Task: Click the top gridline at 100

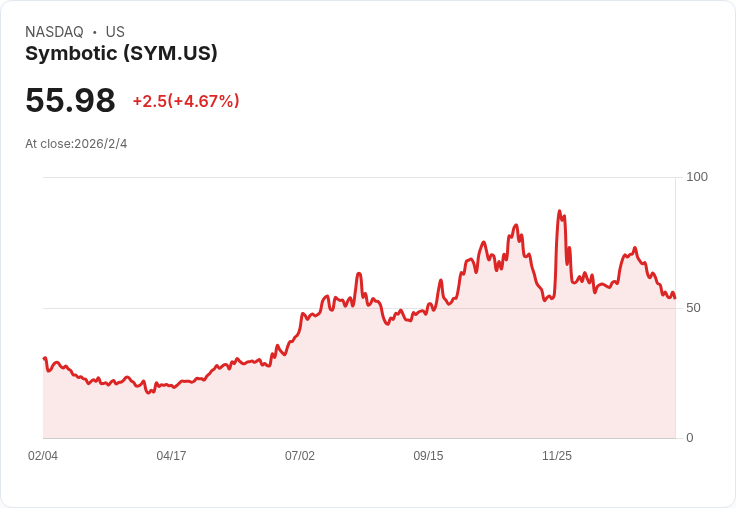Action: [360, 178]
